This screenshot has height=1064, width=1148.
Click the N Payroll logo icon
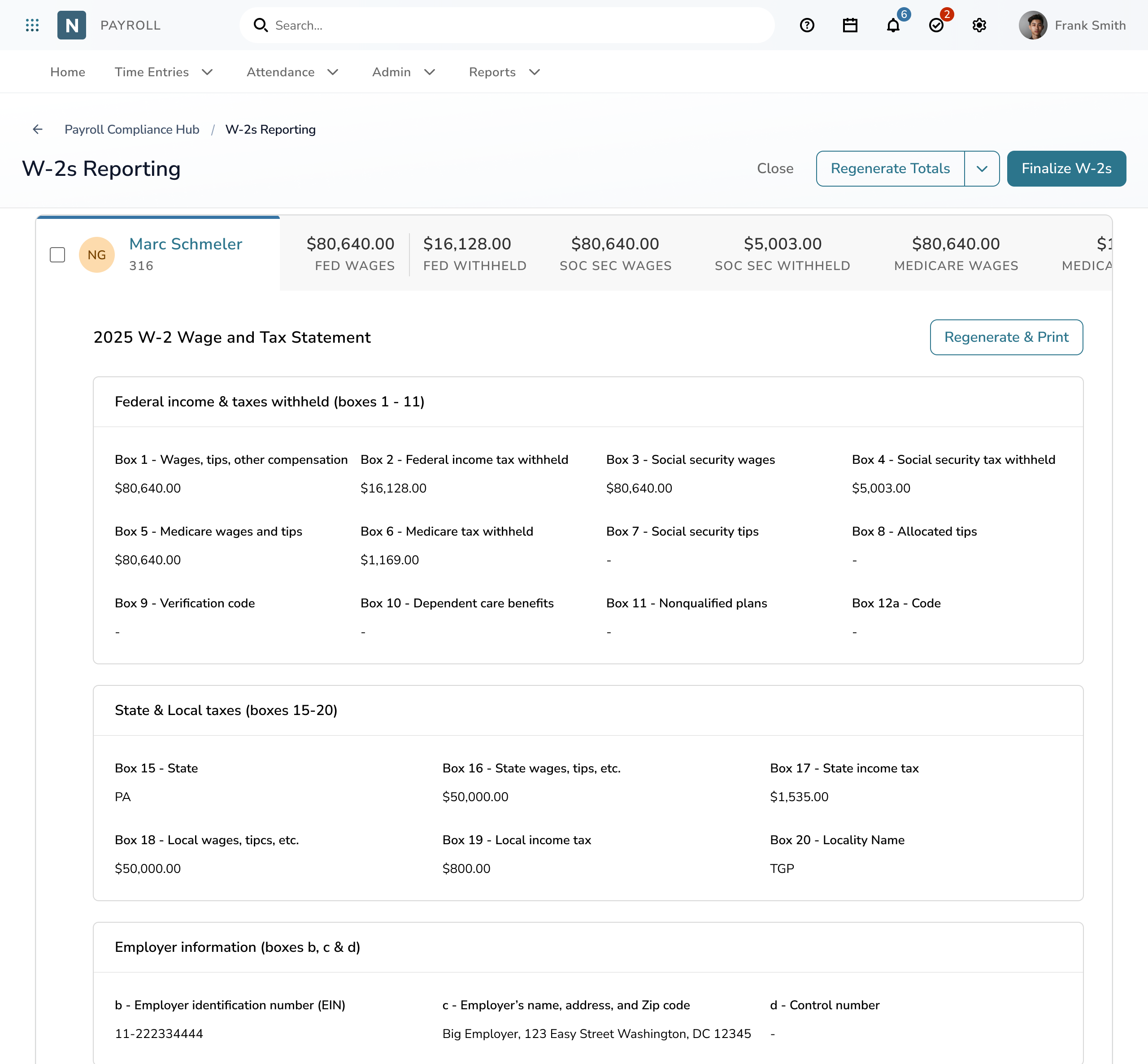pyautogui.click(x=72, y=25)
